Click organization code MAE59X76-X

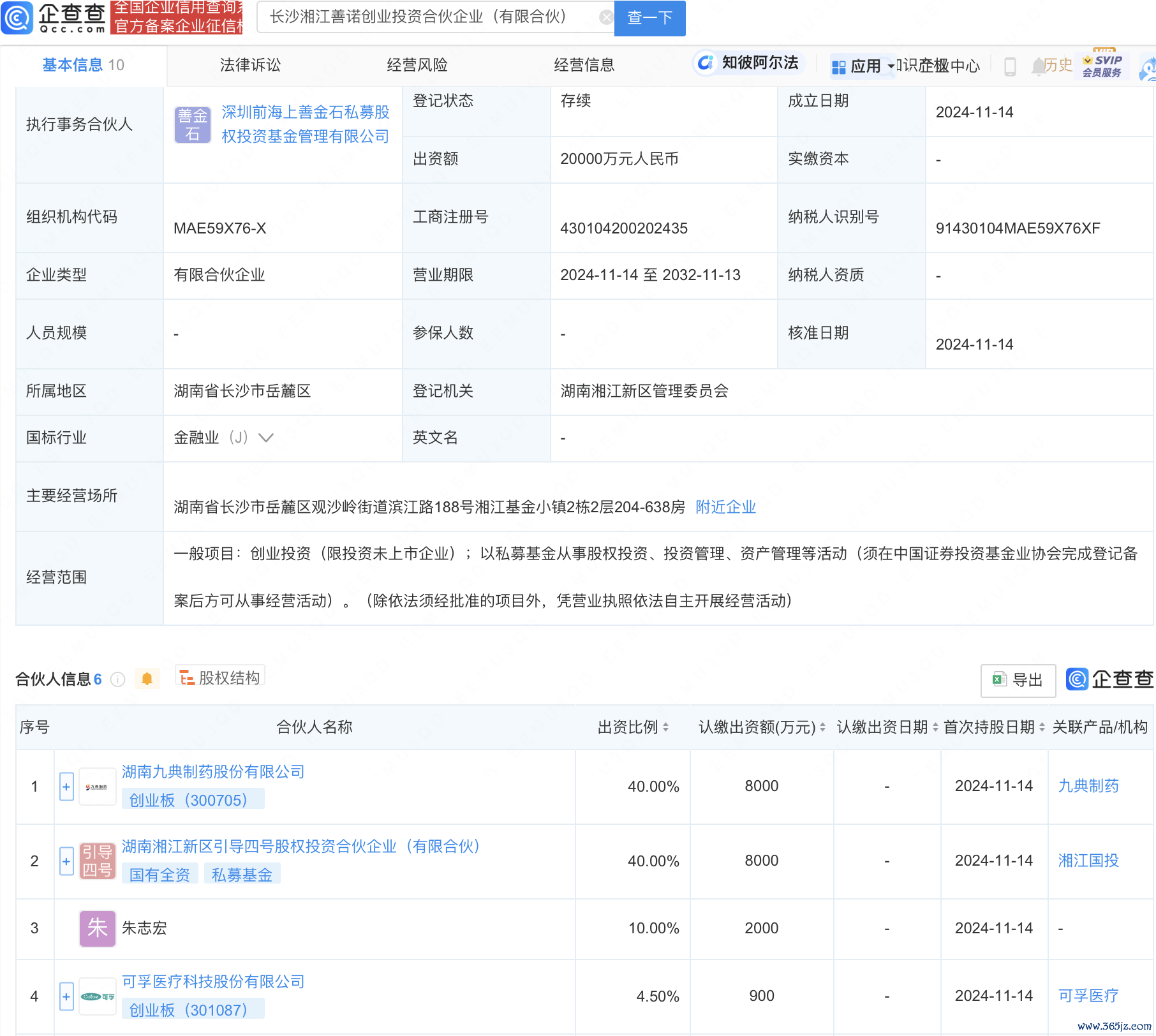pos(219,228)
